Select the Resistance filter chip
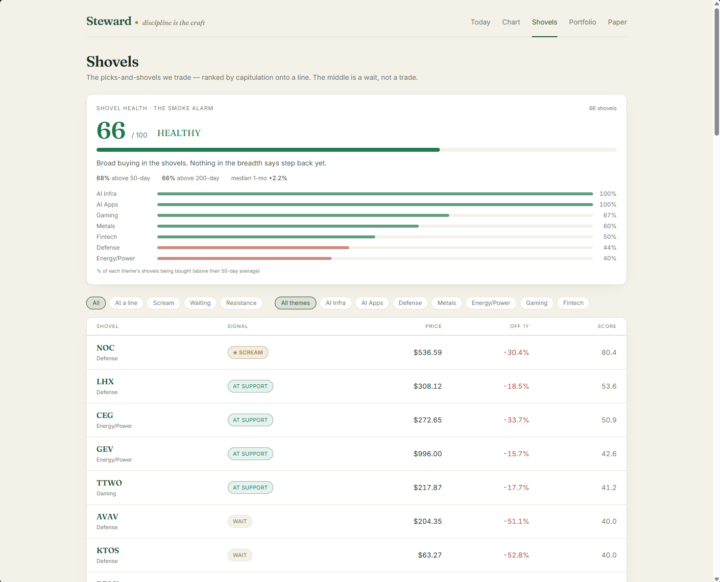 click(241, 303)
